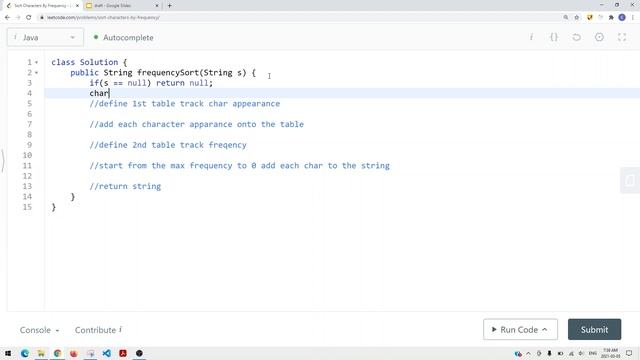Screen dimensions: 640x360
Task: Expand the Console panel
Action: point(39,330)
